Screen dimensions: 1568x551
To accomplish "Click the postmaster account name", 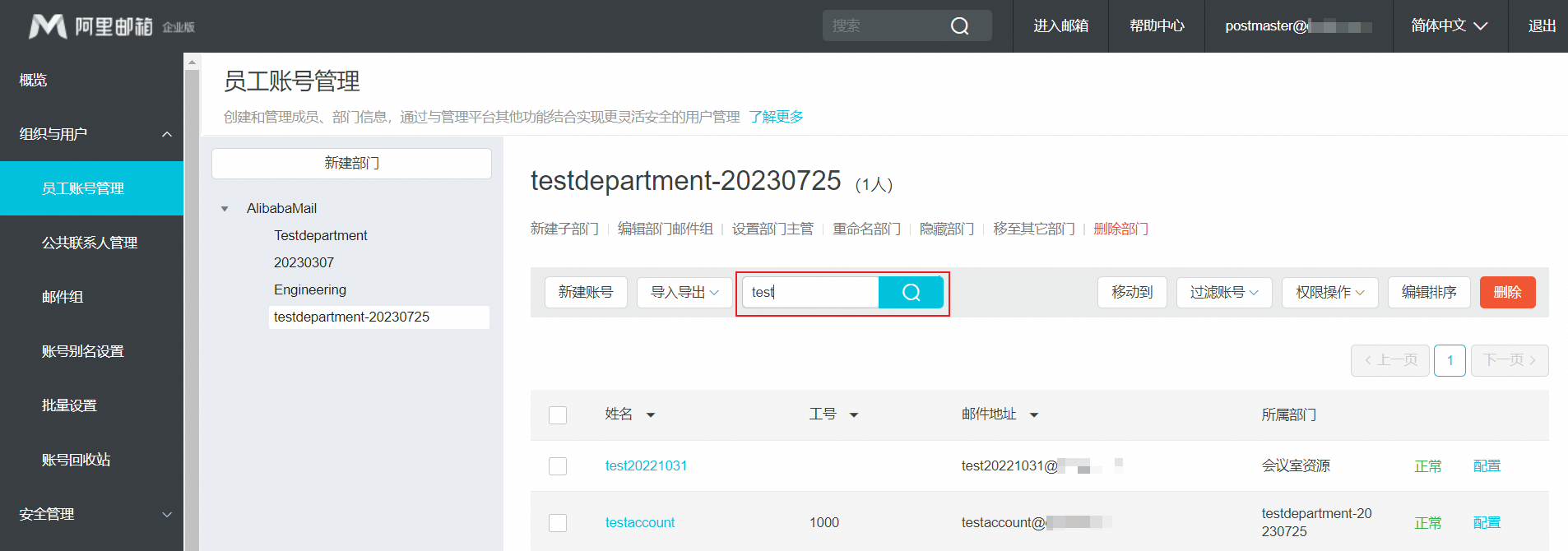I will (x=1298, y=26).
